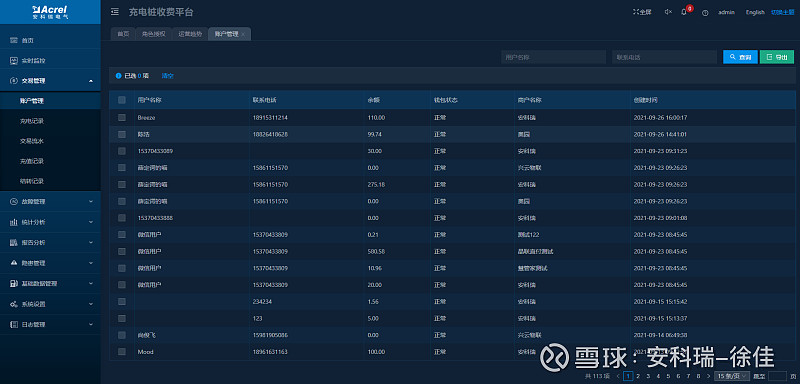The height and width of the screenshot is (384, 800).
Task: Focus the 联系电话 search field
Action: point(664,57)
